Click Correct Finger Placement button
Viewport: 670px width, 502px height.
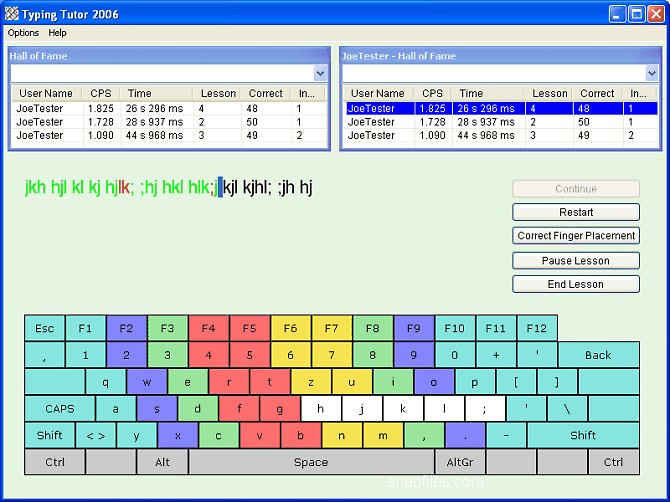click(x=576, y=235)
